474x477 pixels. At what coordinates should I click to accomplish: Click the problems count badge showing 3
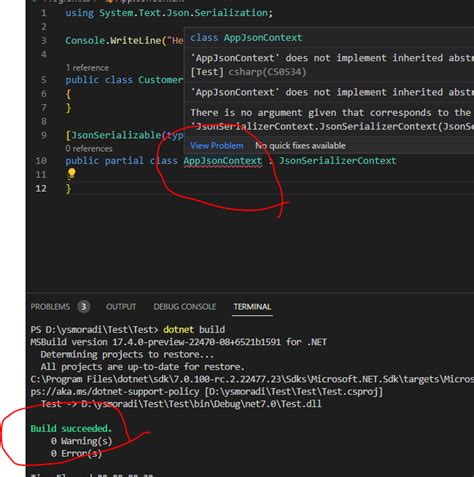pyautogui.click(x=84, y=307)
